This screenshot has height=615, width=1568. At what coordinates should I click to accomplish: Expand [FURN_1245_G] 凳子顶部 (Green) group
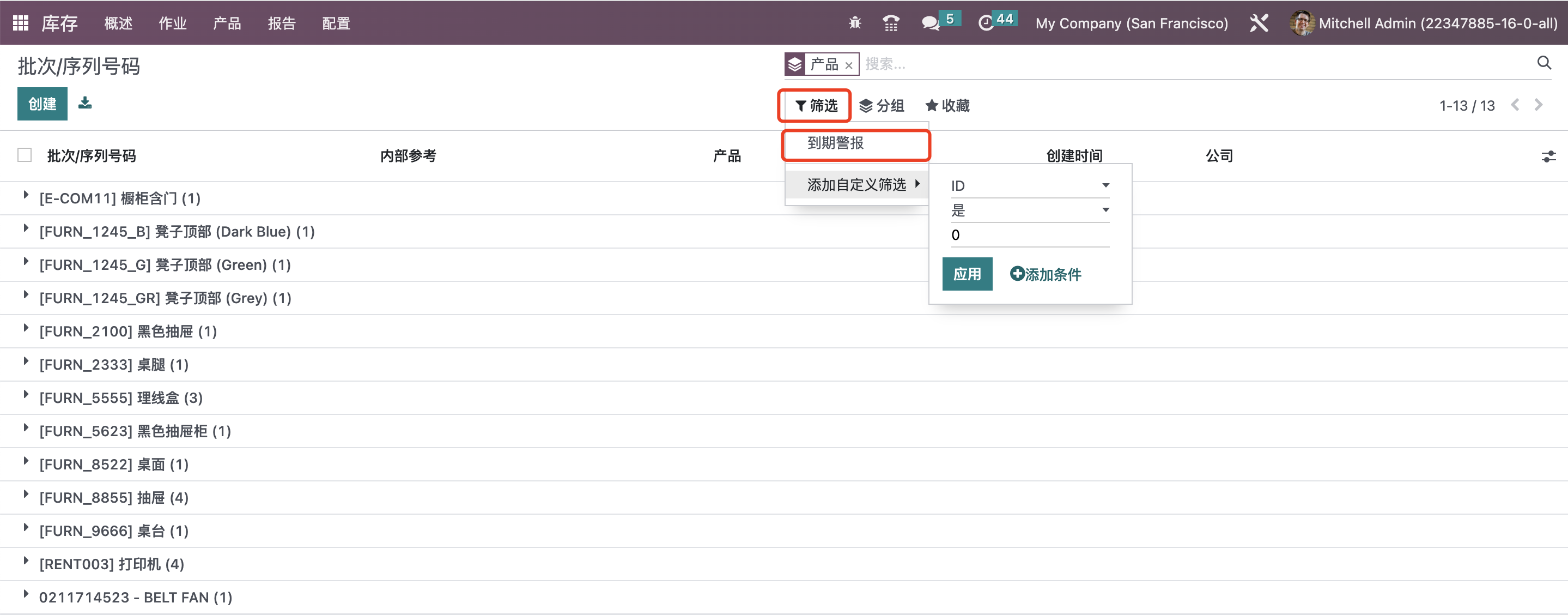(x=26, y=262)
